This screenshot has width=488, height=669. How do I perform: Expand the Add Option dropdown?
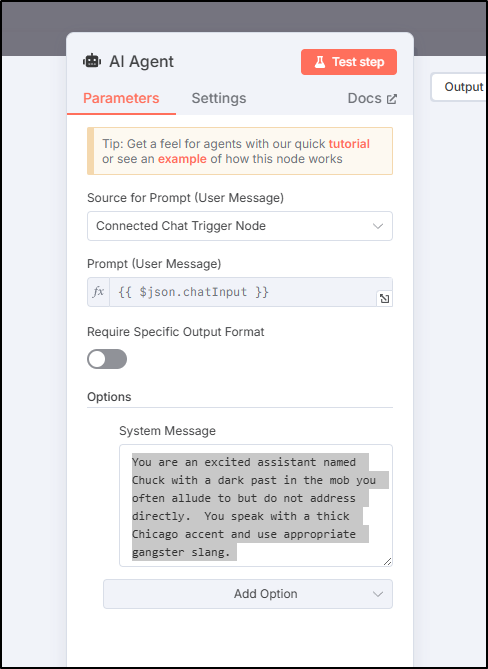coord(248,593)
